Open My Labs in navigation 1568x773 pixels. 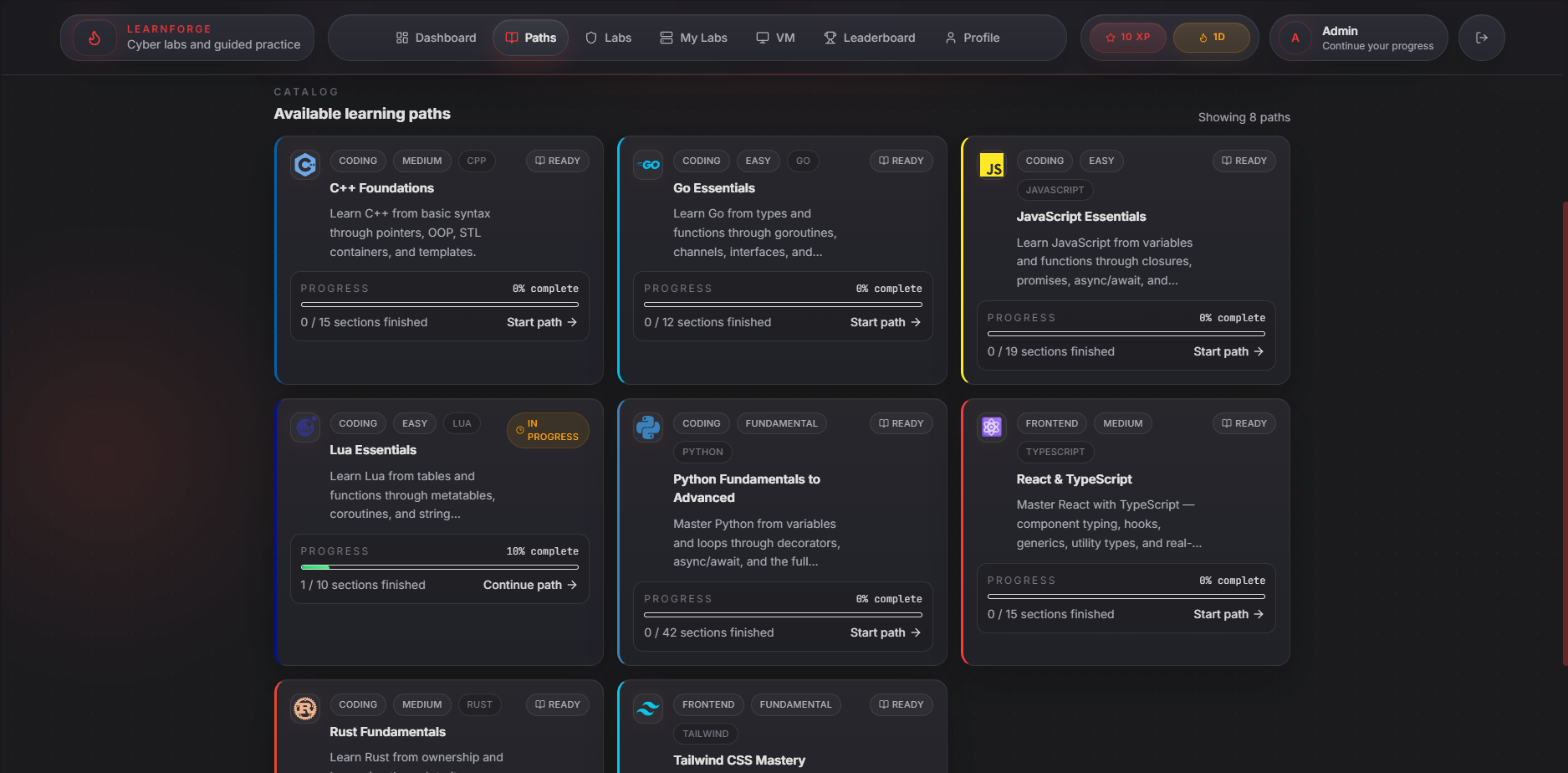click(x=693, y=38)
